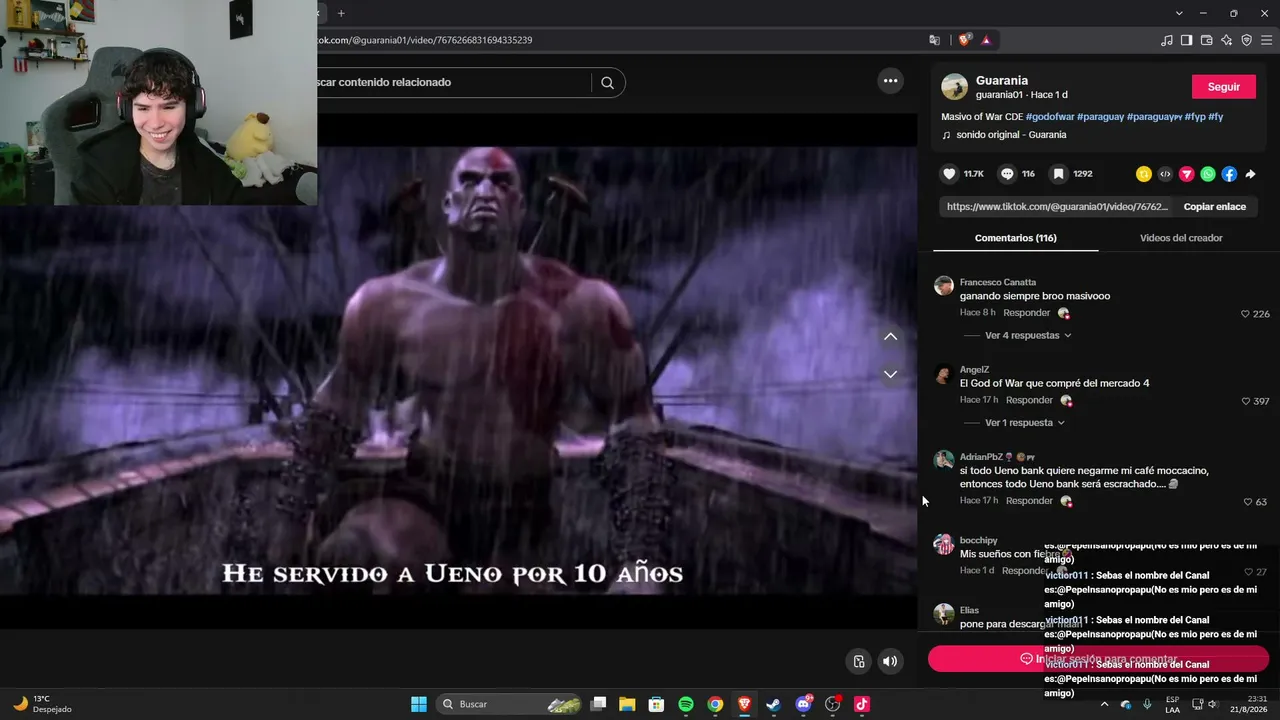Open Brave Wallet icon
This screenshot has height=720, width=1280.
[1207, 40]
